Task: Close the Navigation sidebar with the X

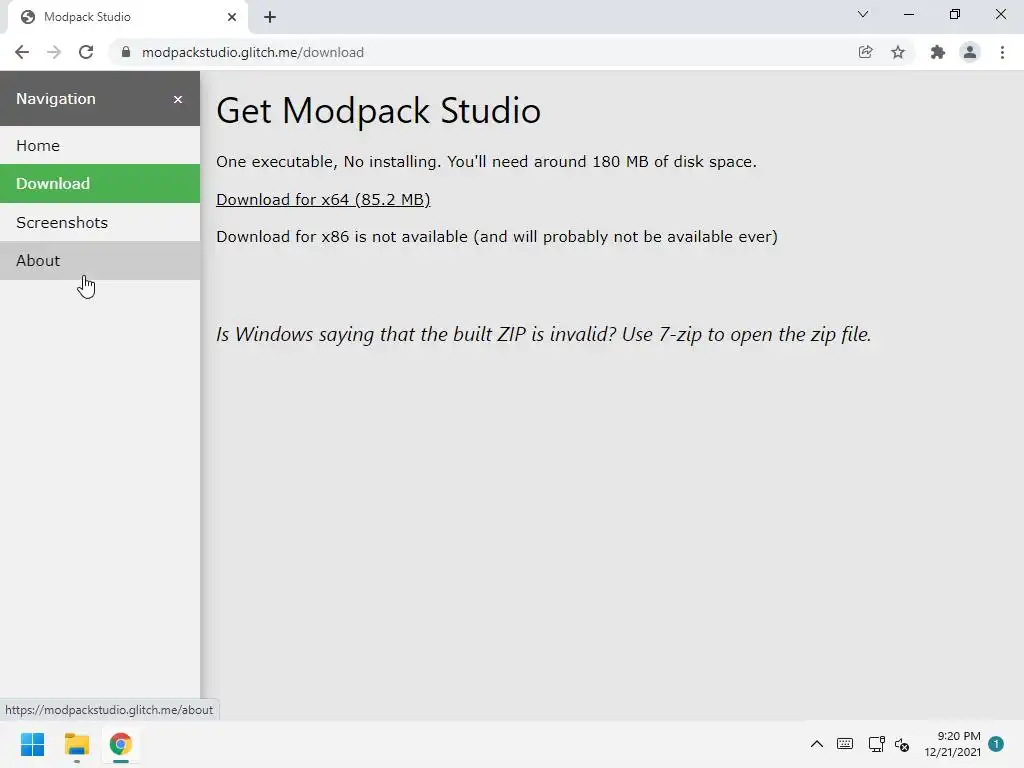Action: (x=178, y=99)
